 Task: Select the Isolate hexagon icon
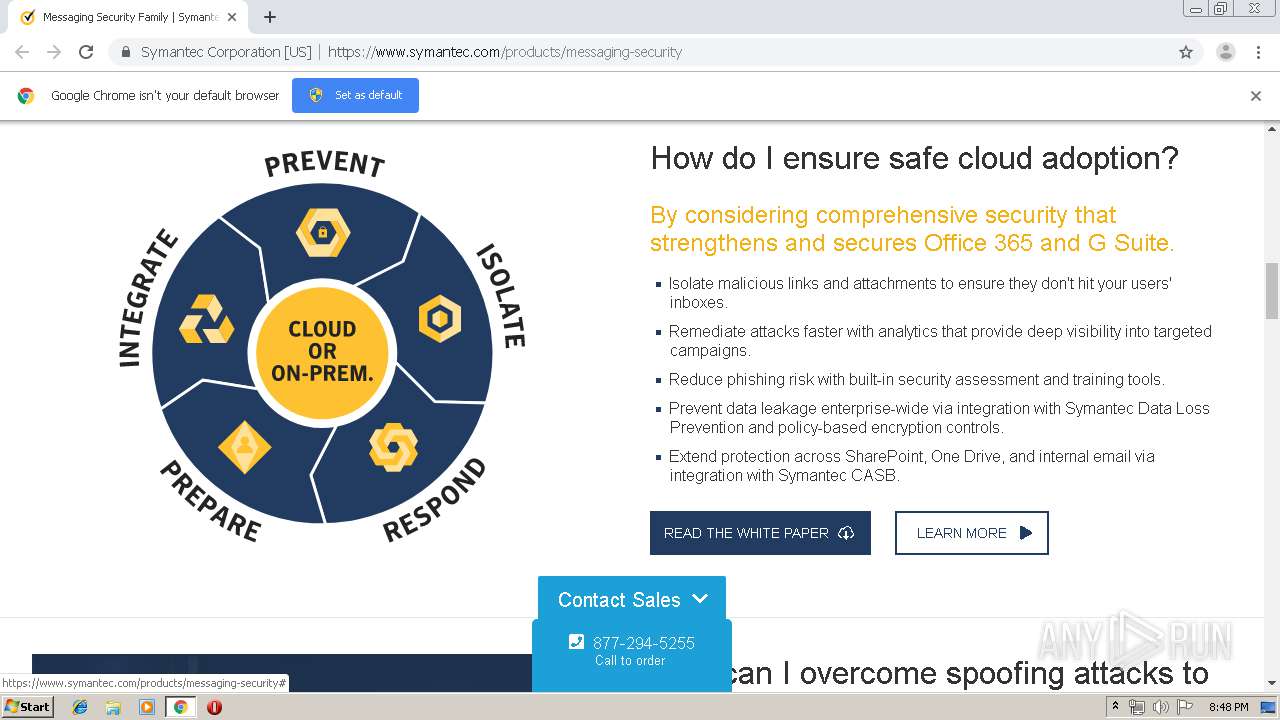tap(439, 319)
